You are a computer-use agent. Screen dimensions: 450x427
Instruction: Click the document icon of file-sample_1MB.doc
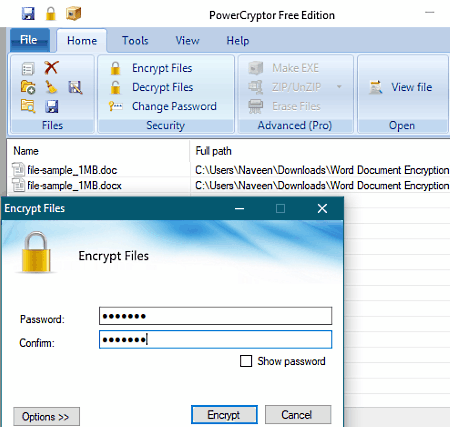pos(18,170)
